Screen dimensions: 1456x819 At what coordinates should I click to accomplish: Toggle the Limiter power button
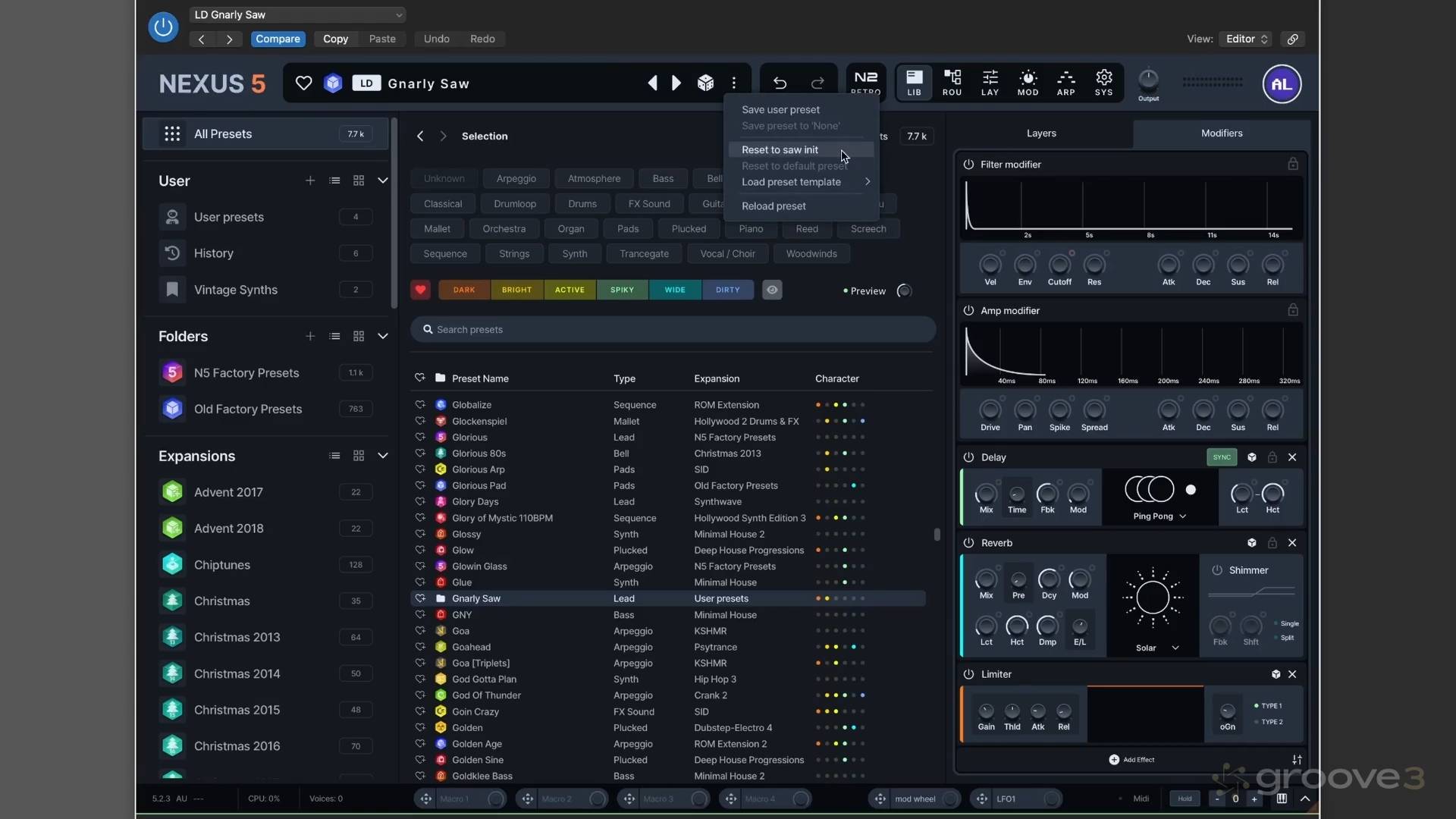968,674
